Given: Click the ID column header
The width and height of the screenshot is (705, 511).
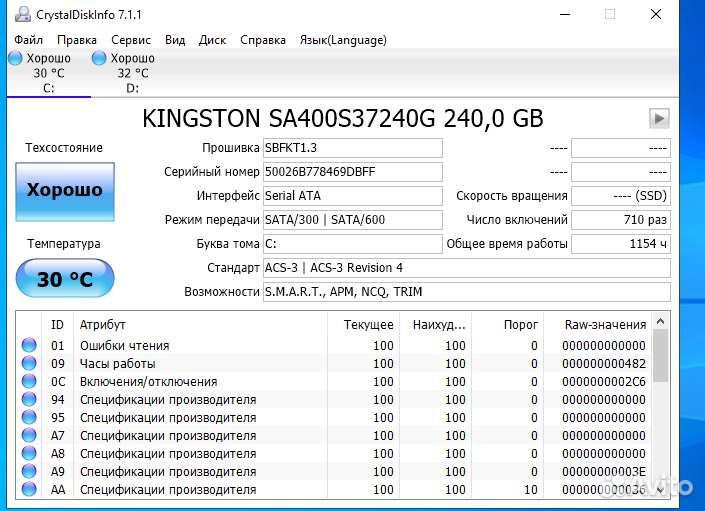Looking at the screenshot, I should 58,324.
